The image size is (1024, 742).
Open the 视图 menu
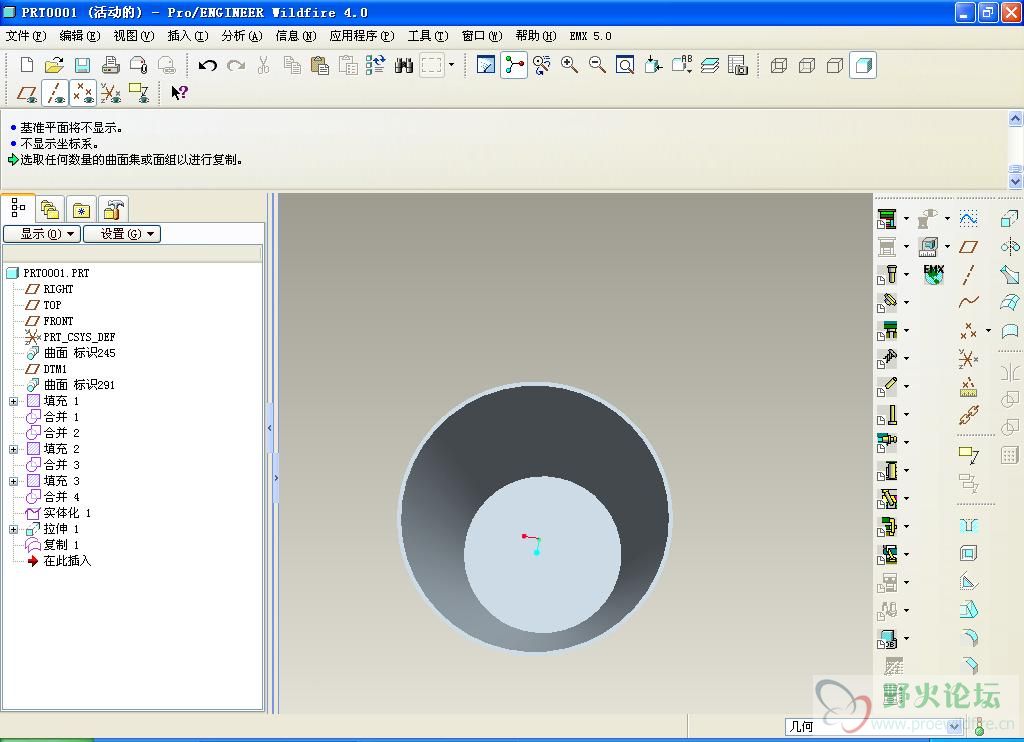tap(133, 36)
